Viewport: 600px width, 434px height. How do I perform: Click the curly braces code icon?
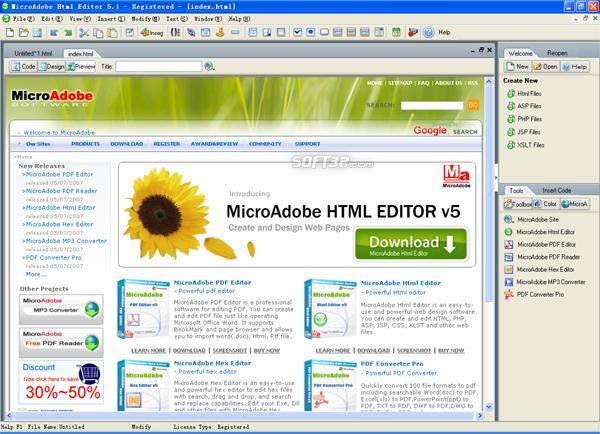[175, 33]
